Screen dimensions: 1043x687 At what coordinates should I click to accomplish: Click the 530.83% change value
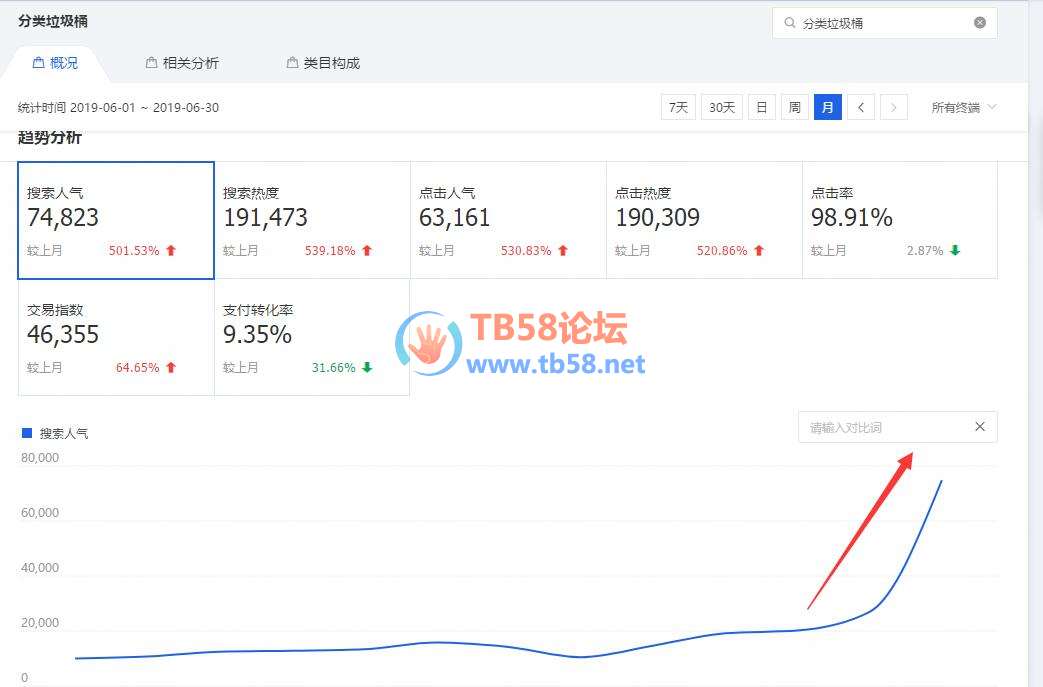click(x=526, y=251)
